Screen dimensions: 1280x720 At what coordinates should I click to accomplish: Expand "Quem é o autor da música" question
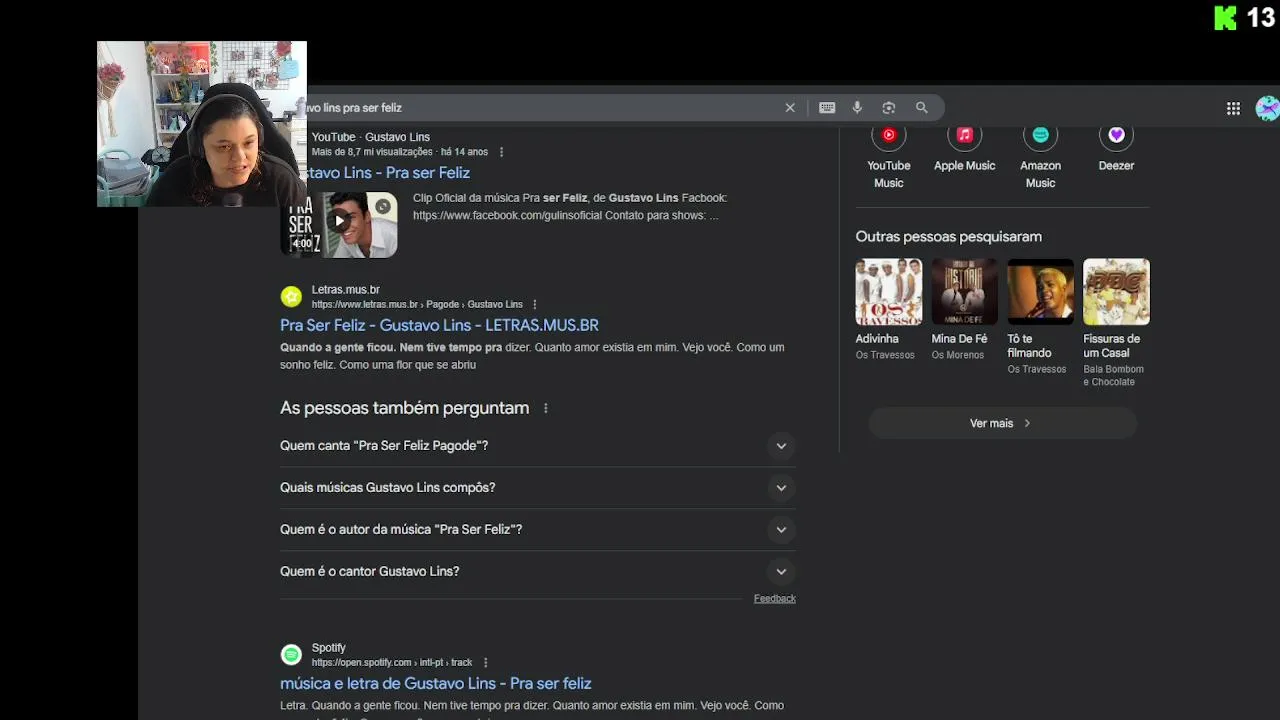[538, 530]
